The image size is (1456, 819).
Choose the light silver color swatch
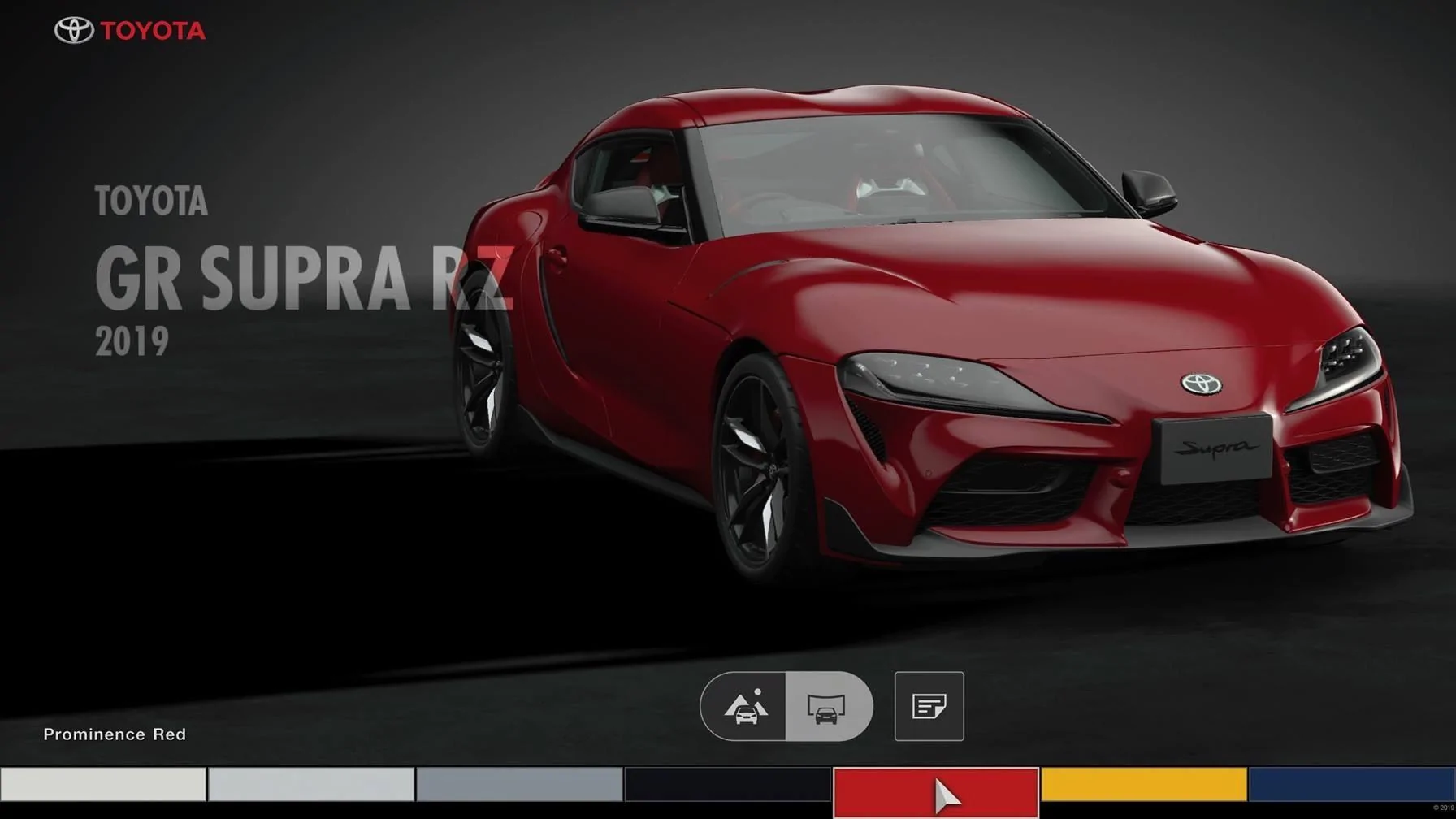click(311, 785)
